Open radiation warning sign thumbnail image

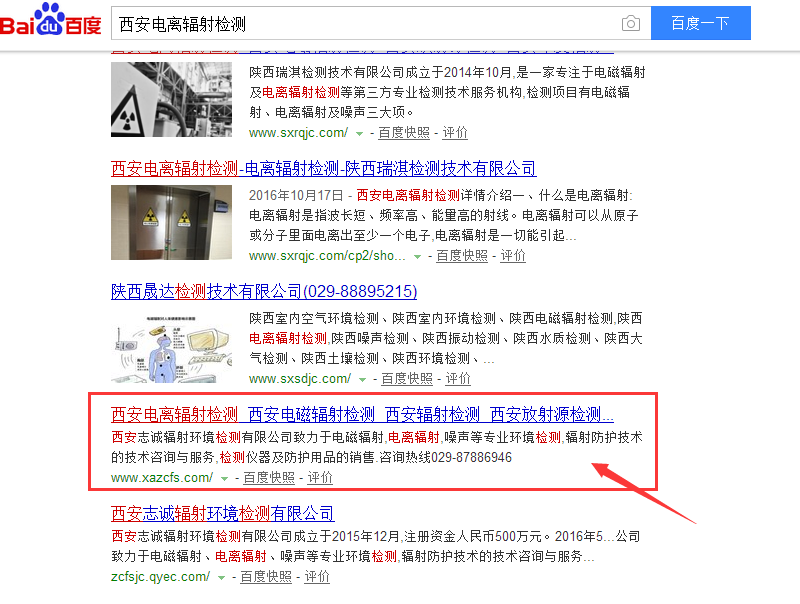tap(171, 99)
